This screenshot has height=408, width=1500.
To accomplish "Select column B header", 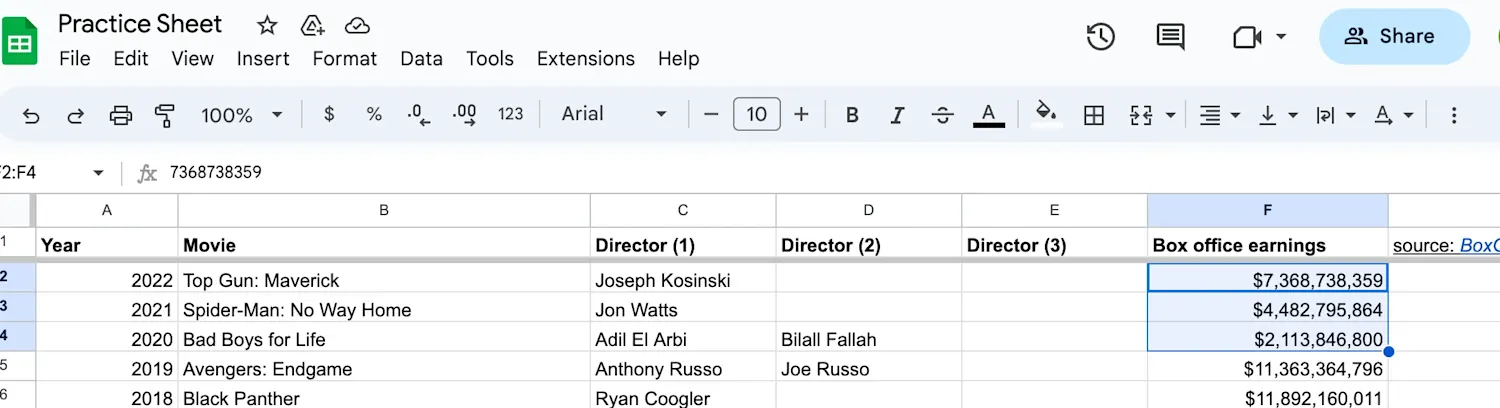I will (384, 210).
